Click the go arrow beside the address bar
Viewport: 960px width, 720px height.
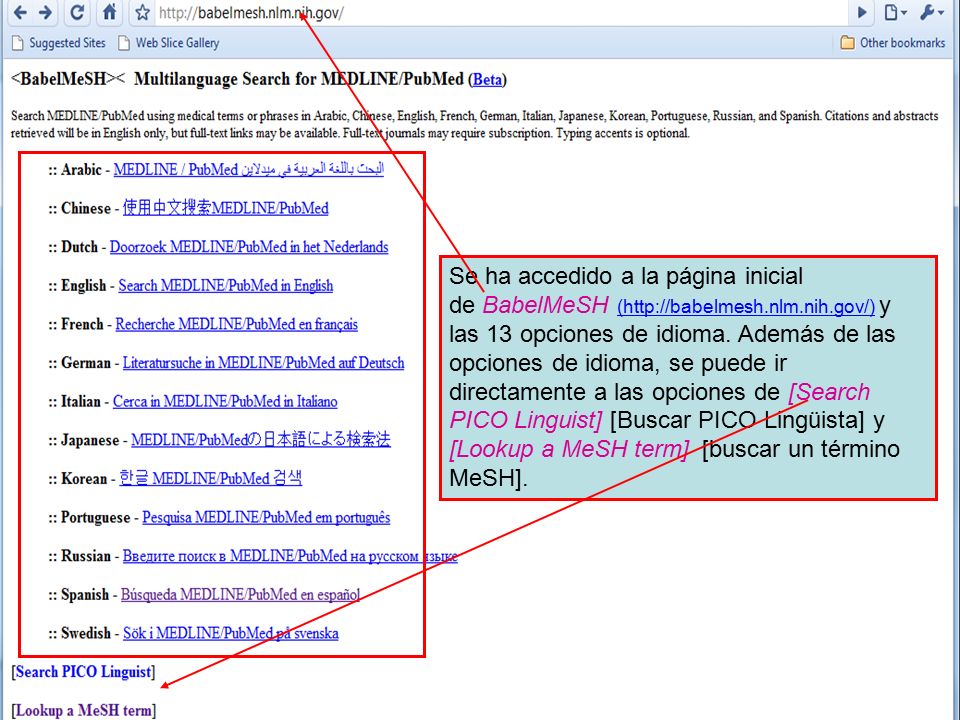pos(861,12)
